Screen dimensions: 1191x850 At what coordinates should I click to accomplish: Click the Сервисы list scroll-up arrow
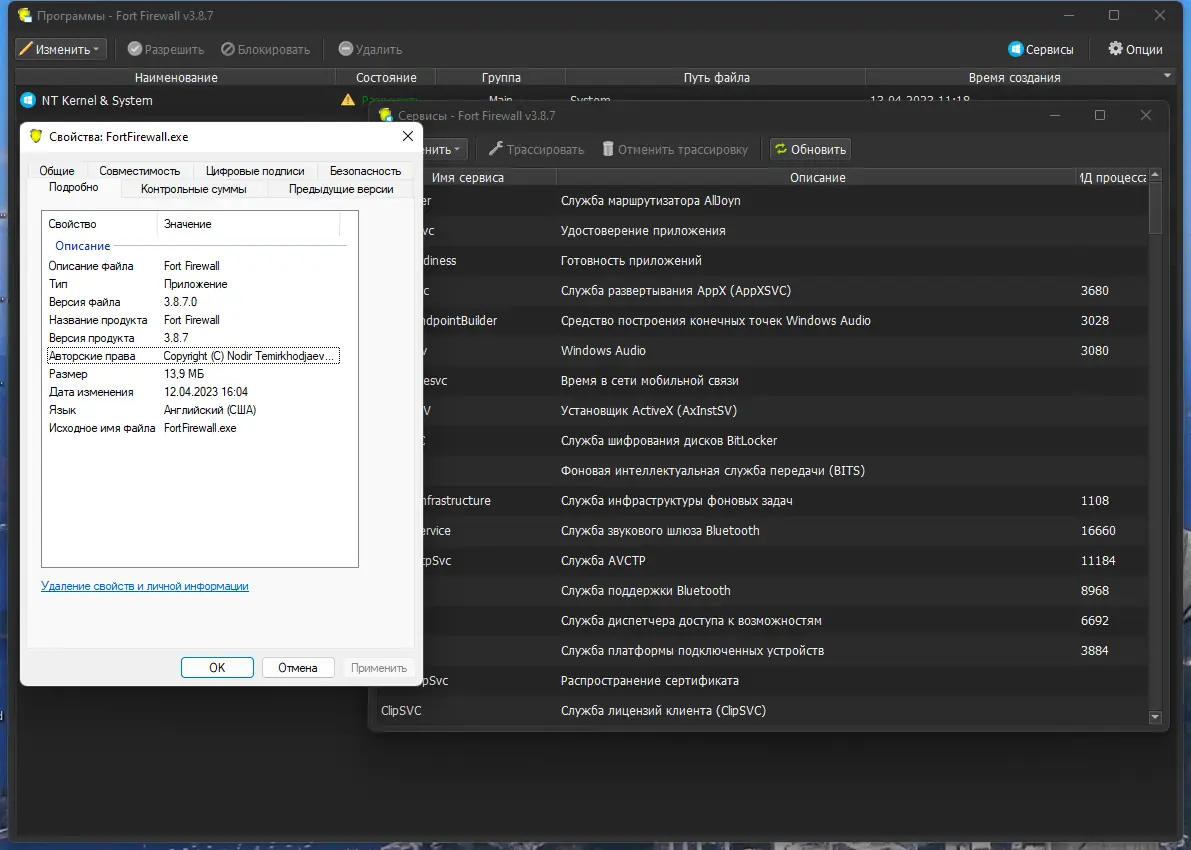1155,175
